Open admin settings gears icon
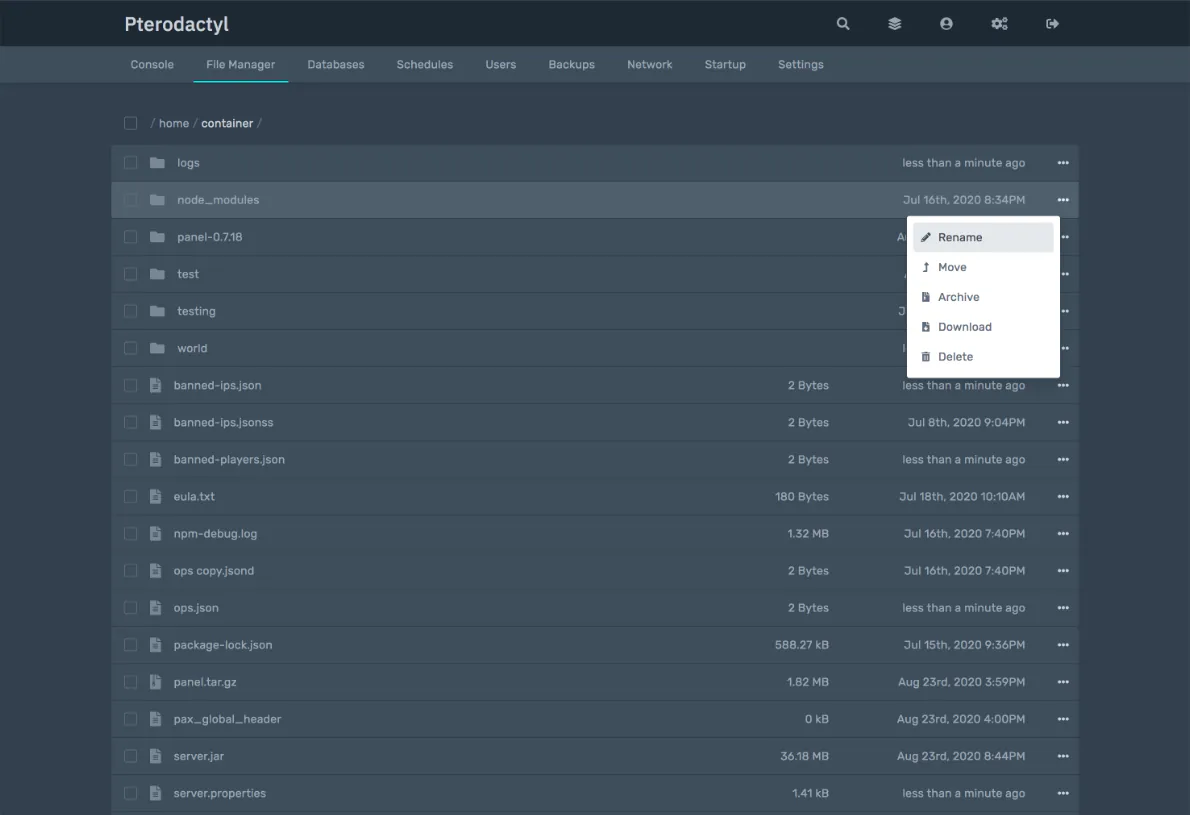 click(x=999, y=24)
